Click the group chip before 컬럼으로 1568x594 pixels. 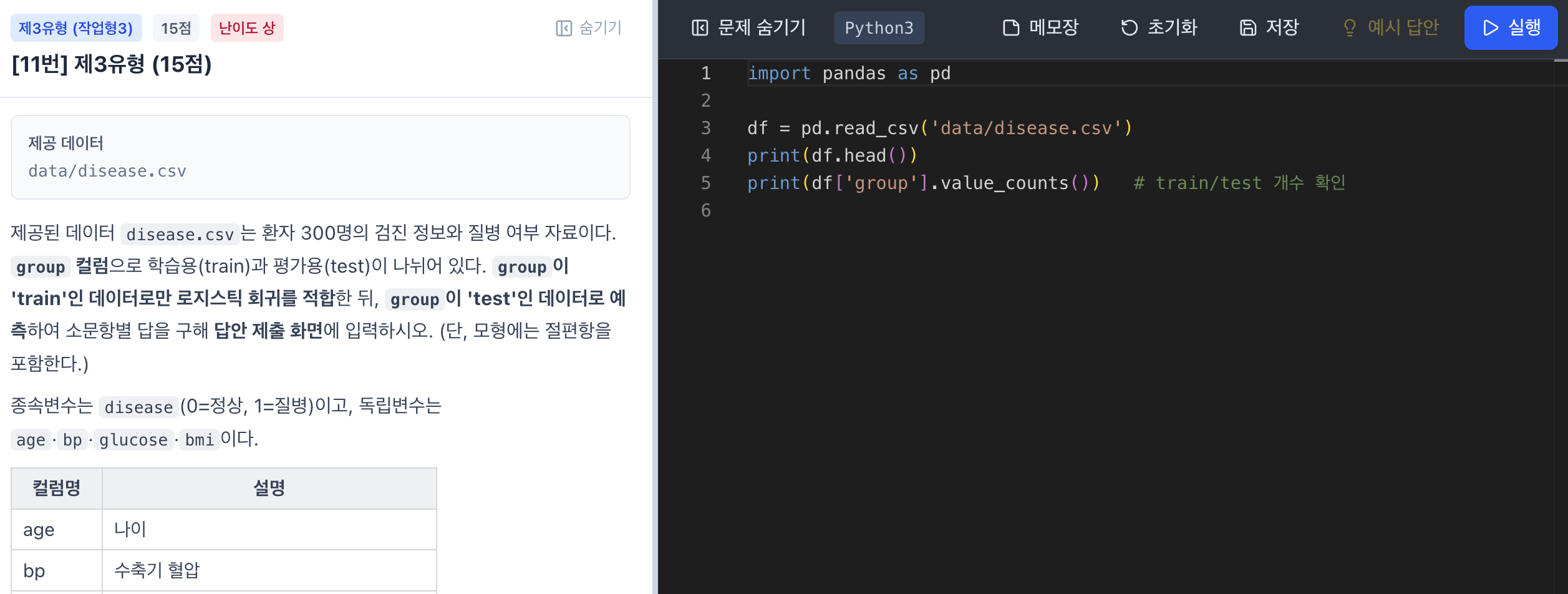(41, 266)
